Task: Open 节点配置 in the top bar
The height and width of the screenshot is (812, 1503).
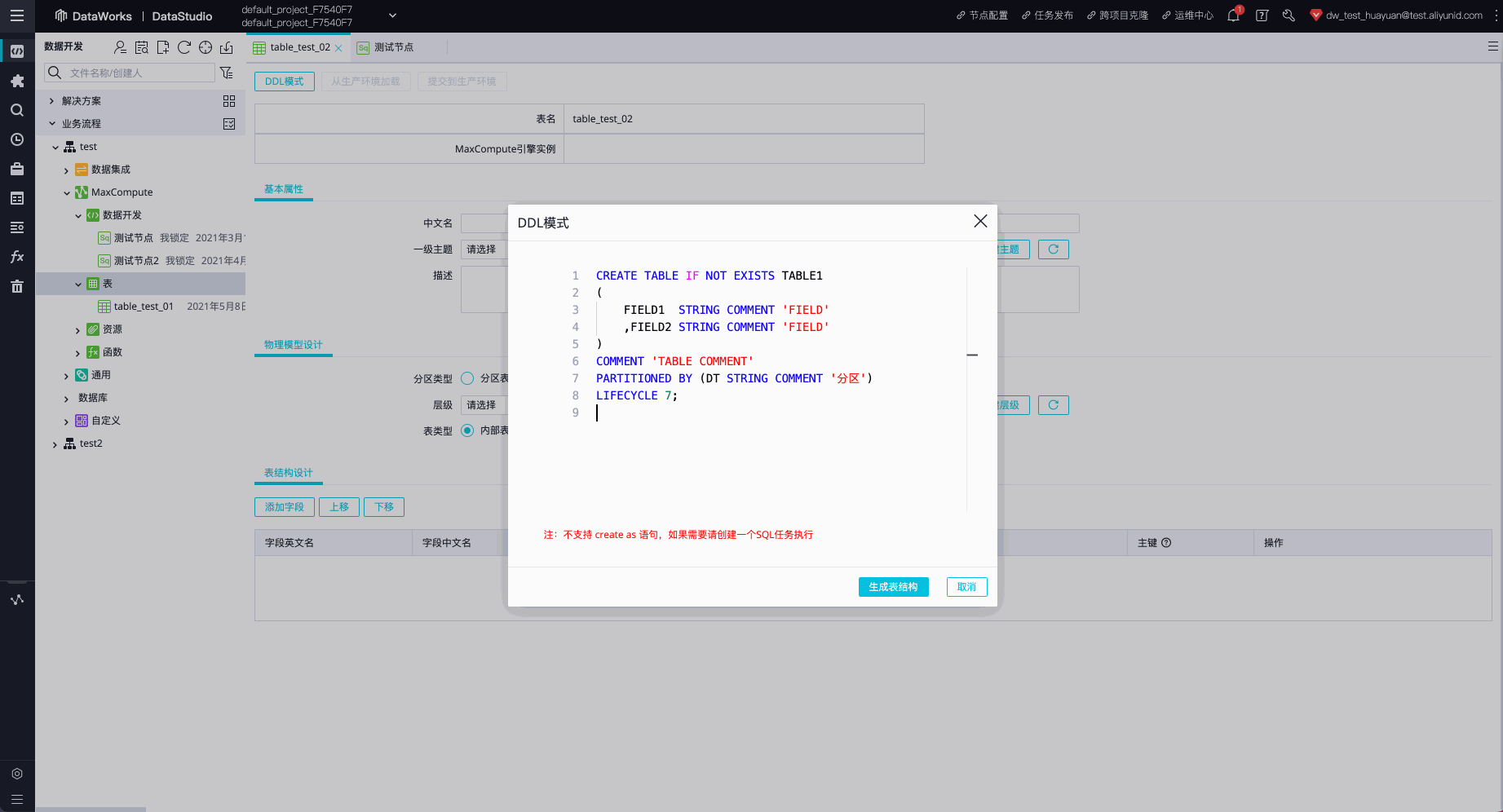Action: (x=982, y=15)
